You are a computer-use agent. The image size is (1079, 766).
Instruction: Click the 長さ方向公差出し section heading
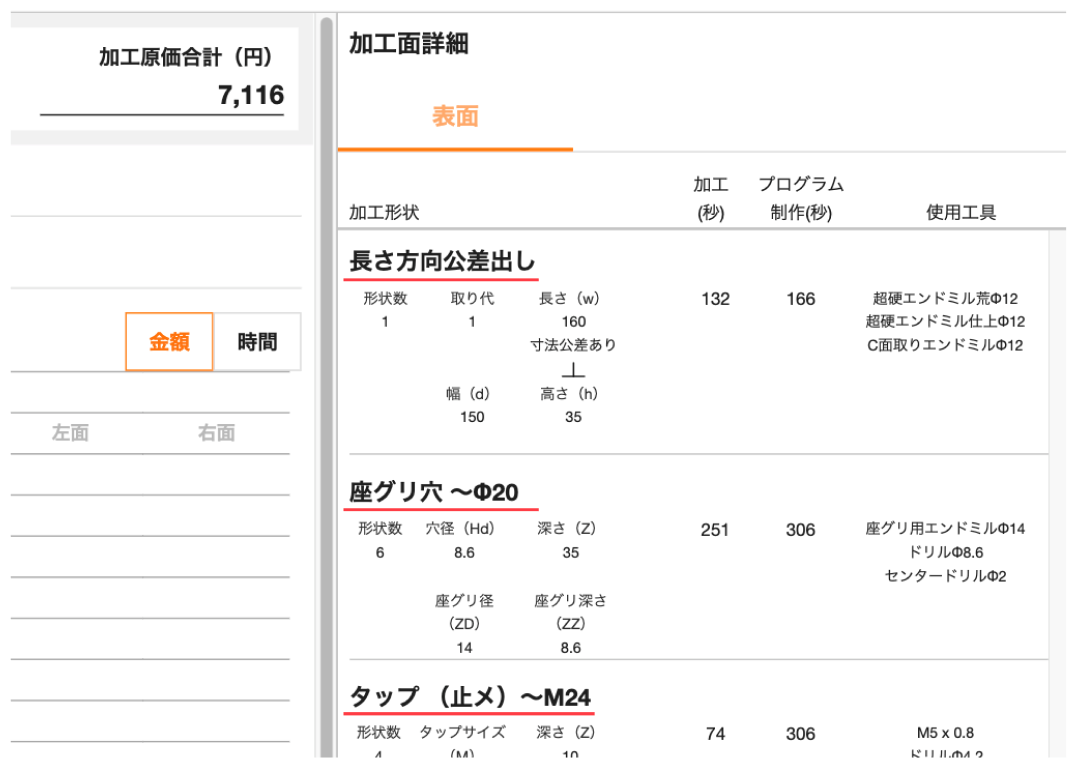point(442,263)
